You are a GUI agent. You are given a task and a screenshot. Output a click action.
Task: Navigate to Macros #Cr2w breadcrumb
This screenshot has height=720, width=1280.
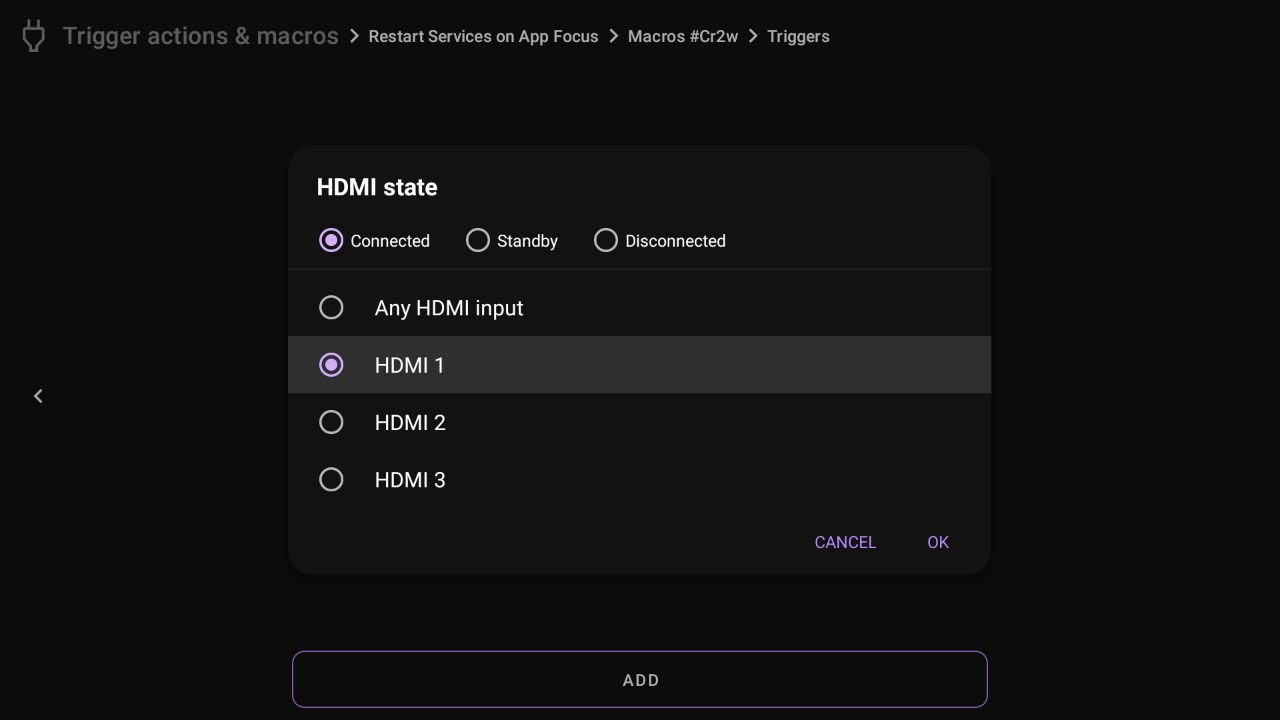coord(682,36)
